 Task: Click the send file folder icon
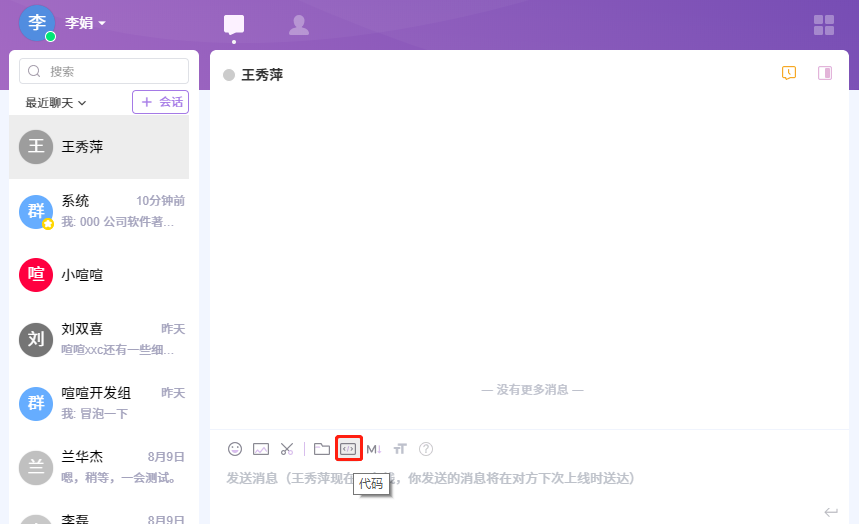pyautogui.click(x=321, y=449)
